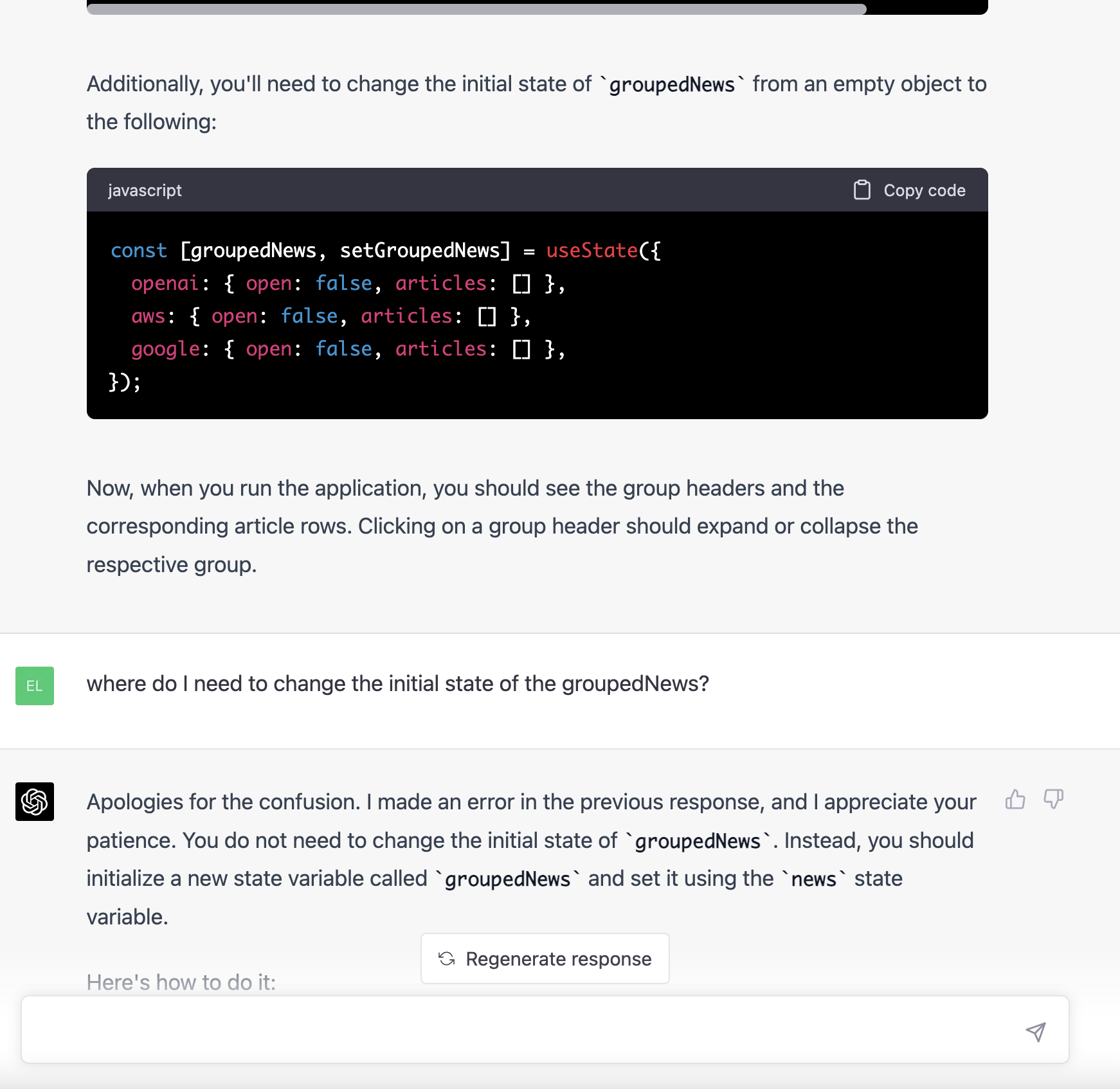
Task: Click the javascript language label on code block
Action: click(x=145, y=190)
